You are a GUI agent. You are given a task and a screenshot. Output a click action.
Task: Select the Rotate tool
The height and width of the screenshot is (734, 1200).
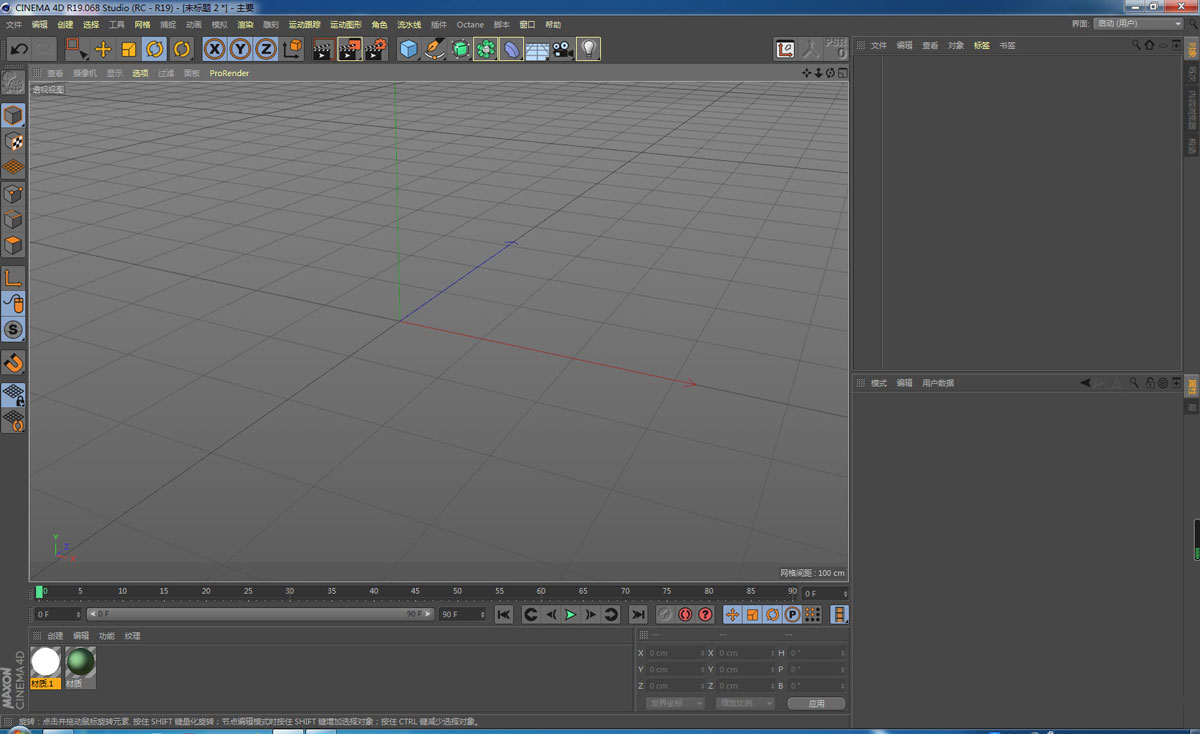(152, 49)
